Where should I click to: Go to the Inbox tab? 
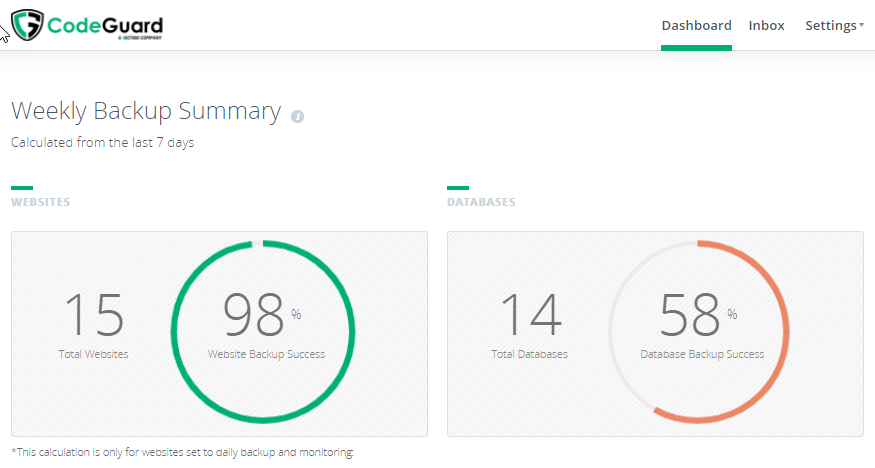click(766, 26)
